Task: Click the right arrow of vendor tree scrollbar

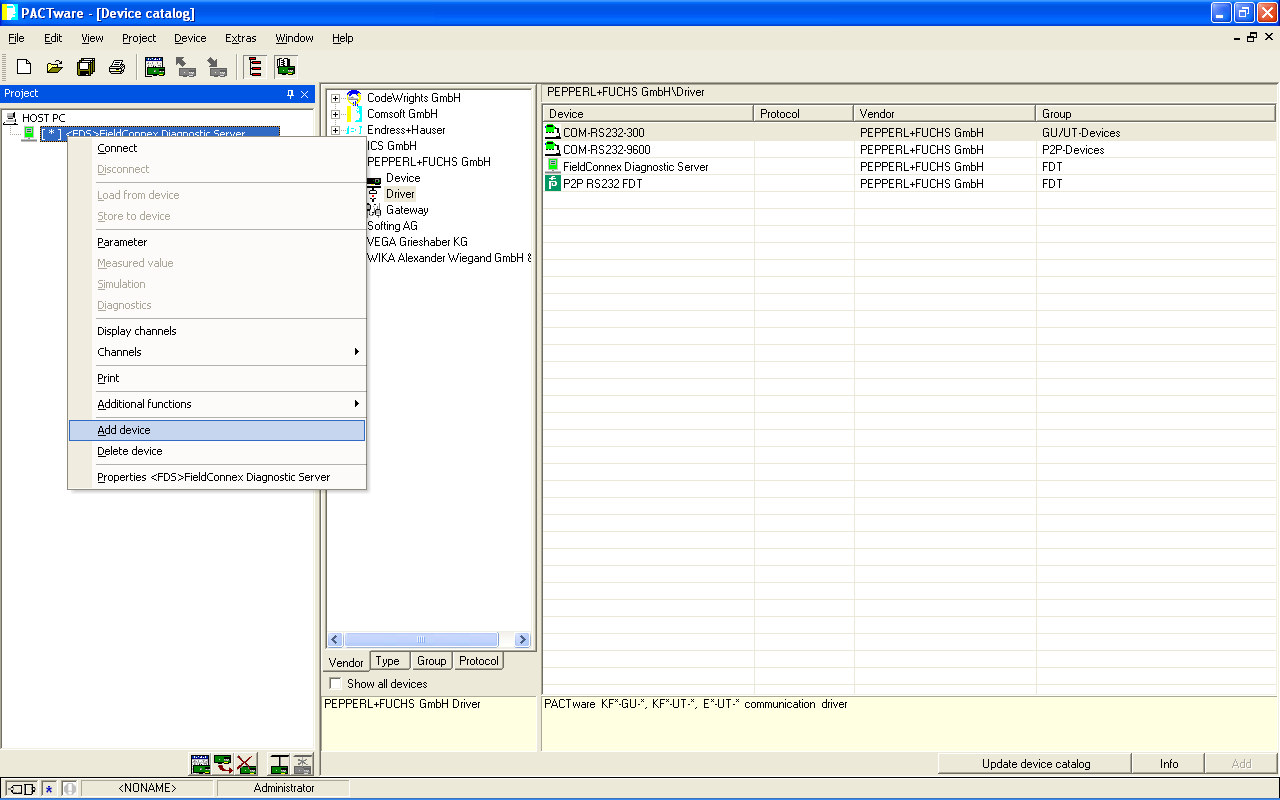Action: pos(522,640)
